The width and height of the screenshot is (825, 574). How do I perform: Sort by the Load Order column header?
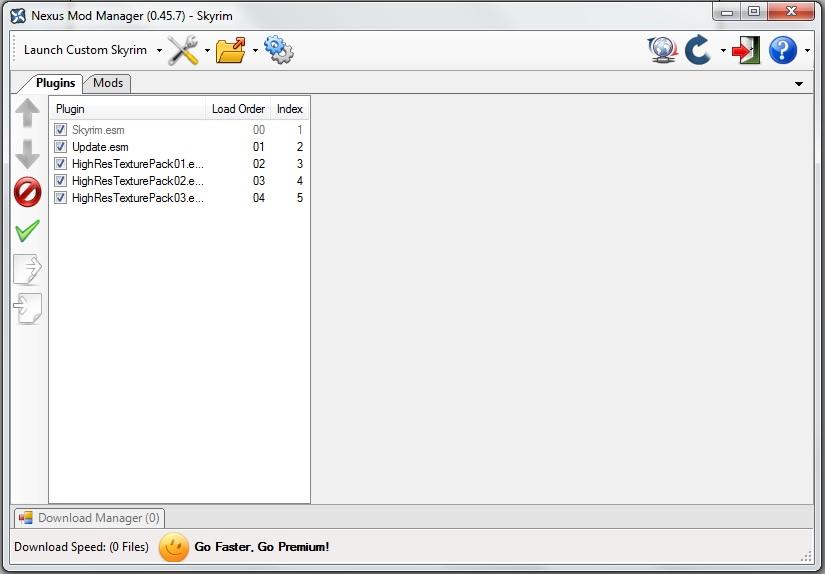[238, 109]
